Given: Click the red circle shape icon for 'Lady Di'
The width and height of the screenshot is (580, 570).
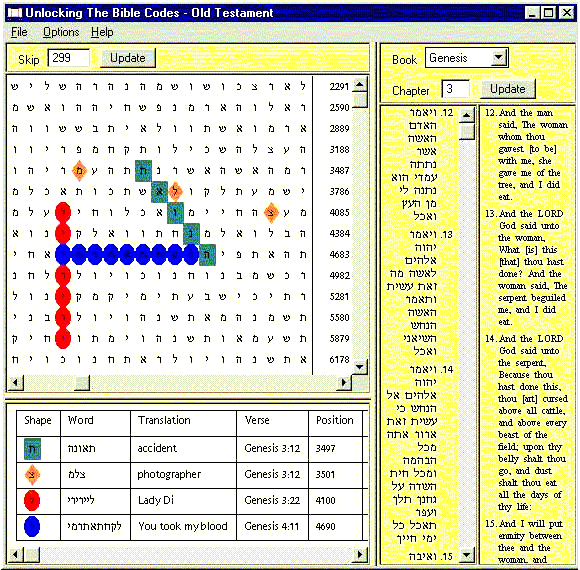Looking at the screenshot, I should (x=32, y=500).
